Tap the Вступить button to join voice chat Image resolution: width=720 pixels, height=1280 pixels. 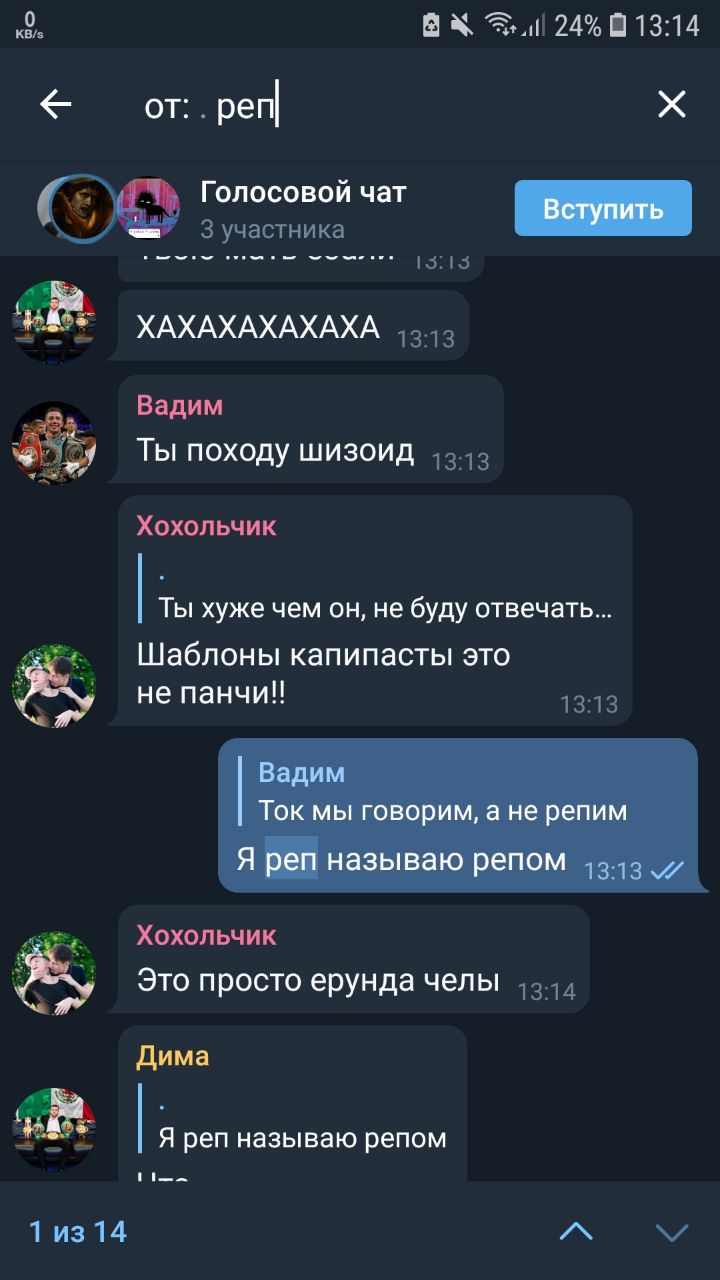[x=603, y=208]
